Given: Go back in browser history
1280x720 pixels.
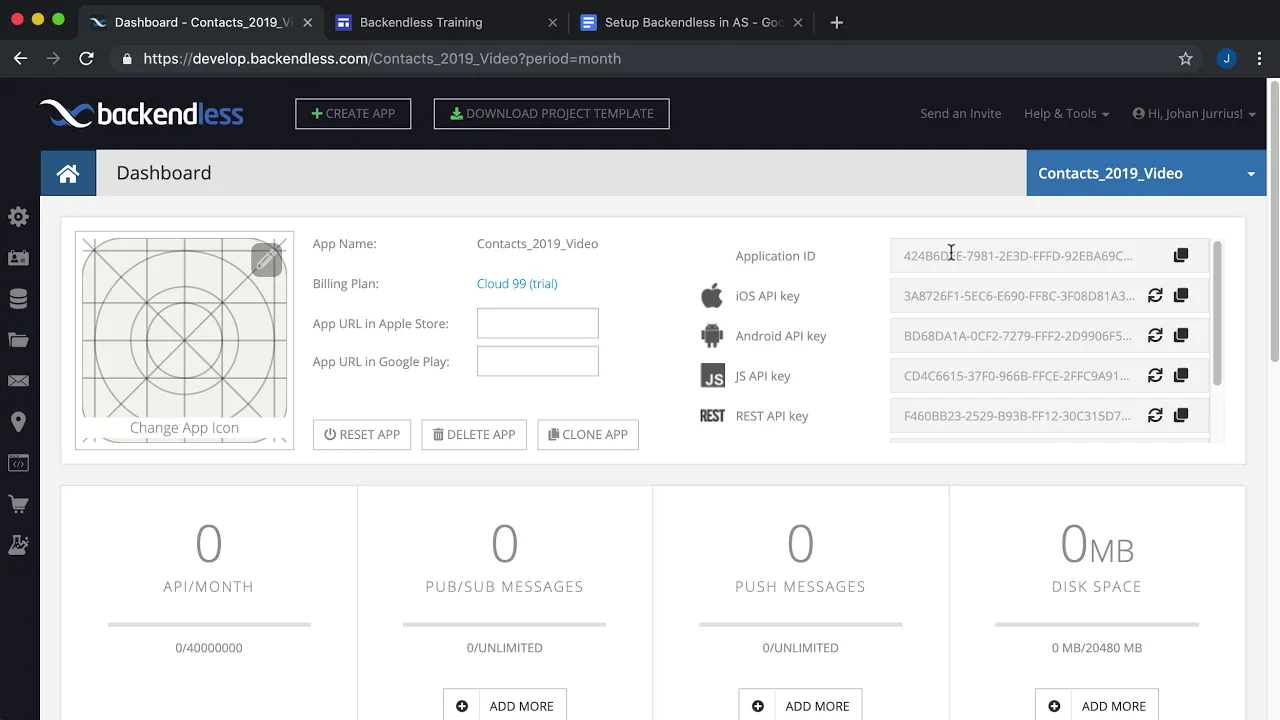Looking at the screenshot, I should (20, 59).
